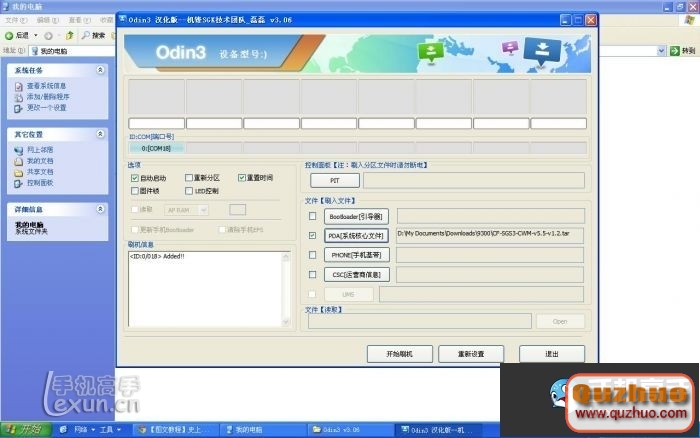The height and width of the screenshot is (438, 700).
Task: Enable the 固件锁 checkbox
Action: coord(134,191)
